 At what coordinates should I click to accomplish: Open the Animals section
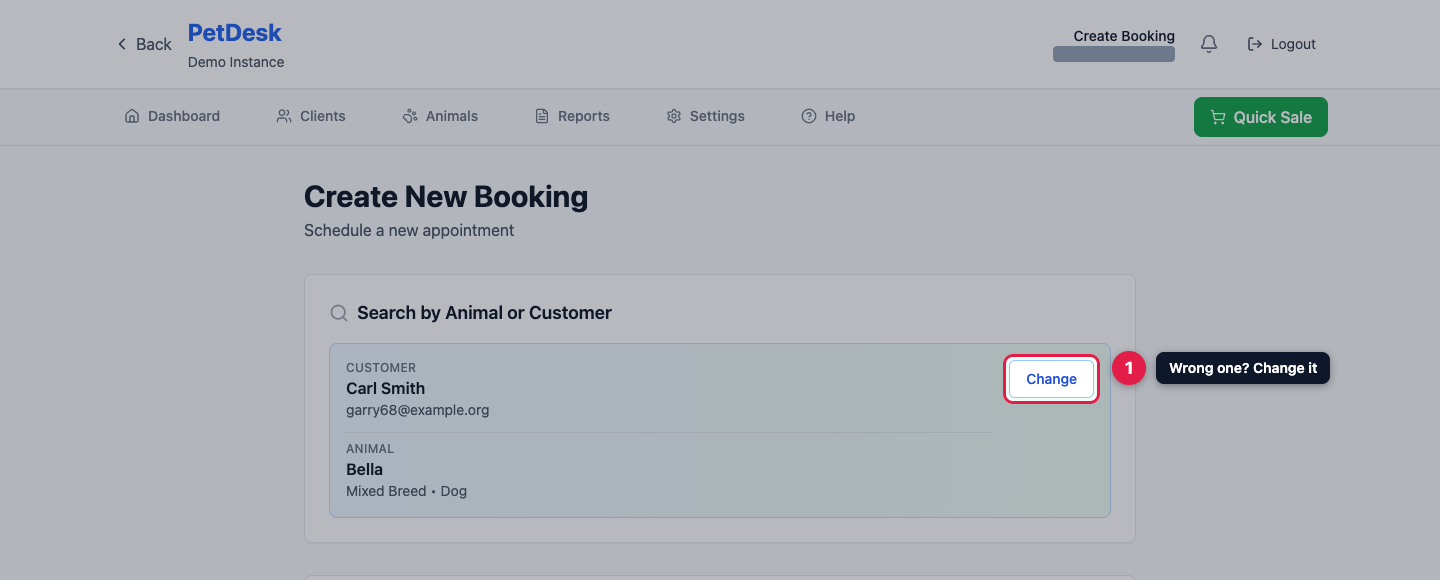(x=440, y=116)
